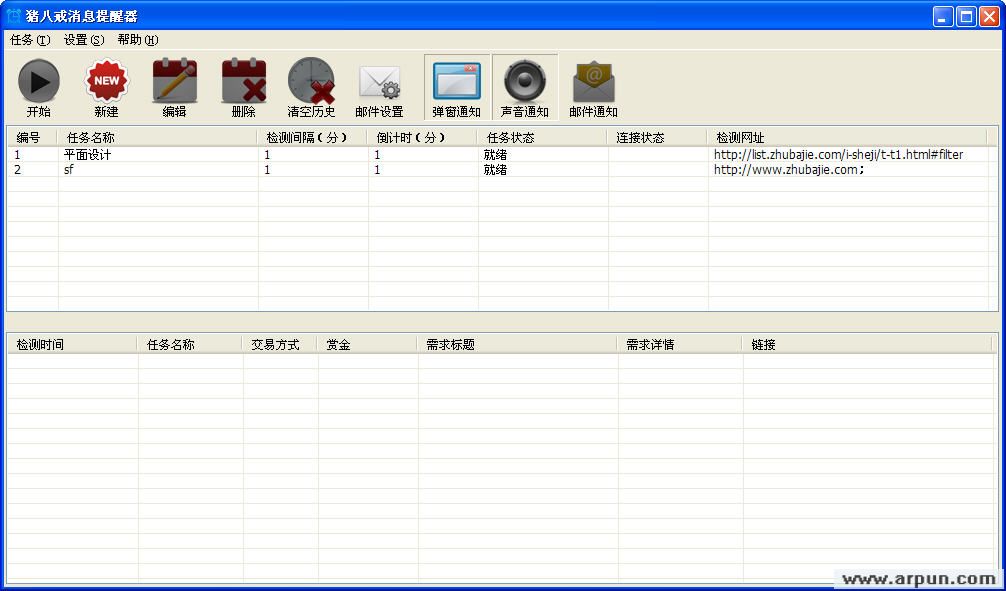Open the 任务(T) menu
1006x591 pixels.
30,40
